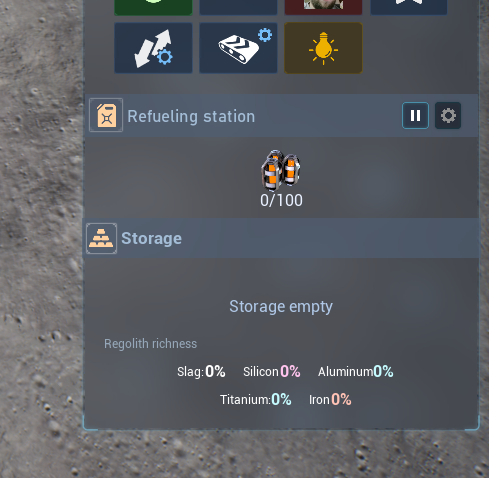Collapse the Refueling station section header
This screenshot has width=489, height=478.
pos(282,115)
